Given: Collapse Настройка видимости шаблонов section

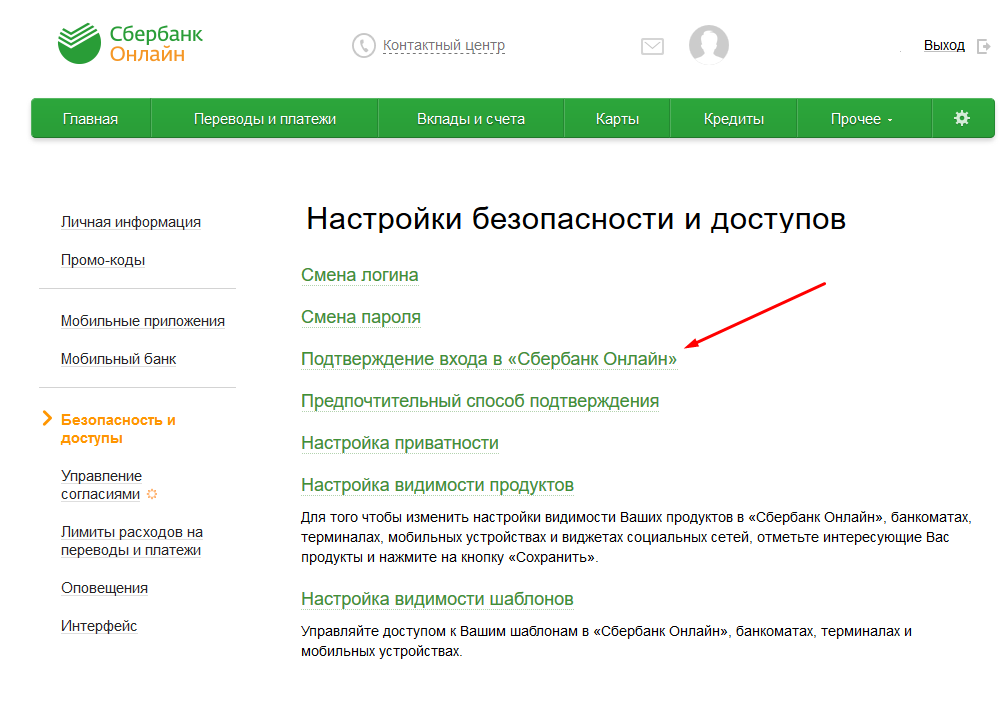Looking at the screenshot, I should 437,599.
